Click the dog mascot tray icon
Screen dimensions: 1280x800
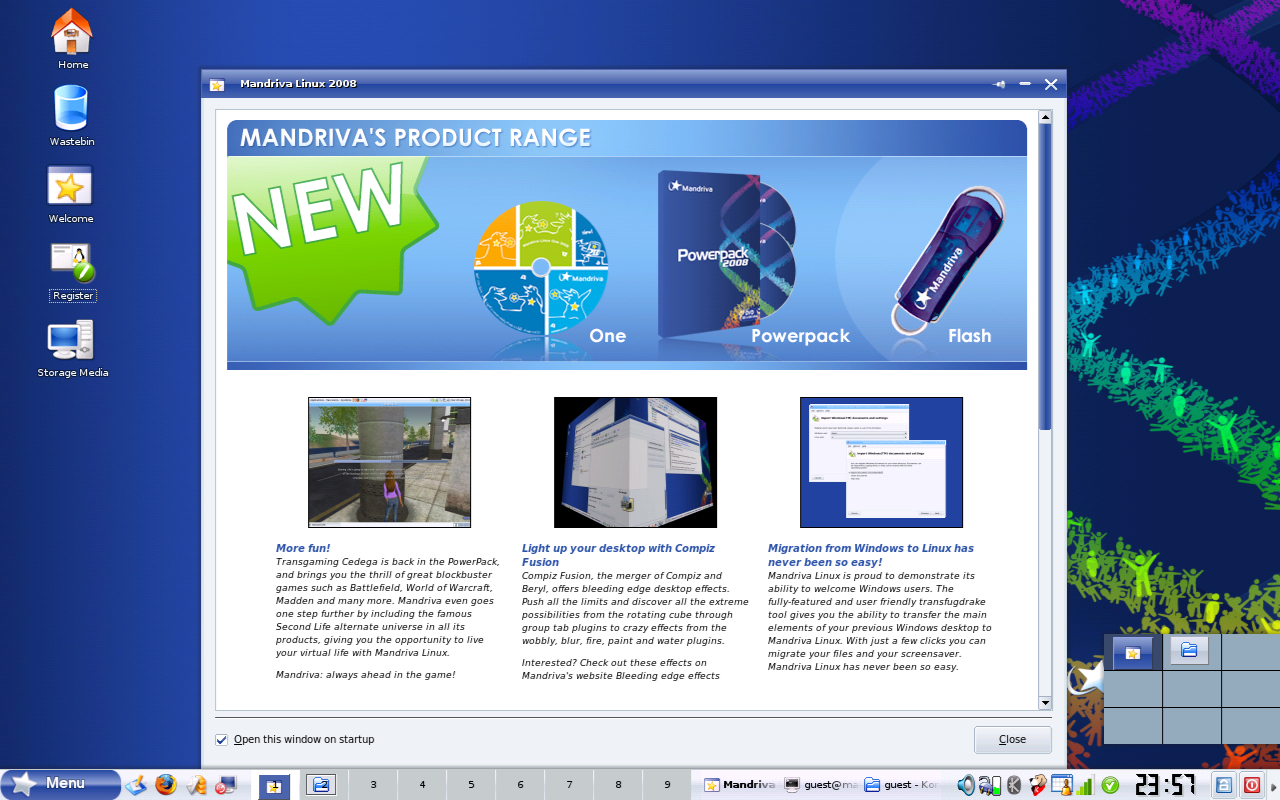(1038, 785)
